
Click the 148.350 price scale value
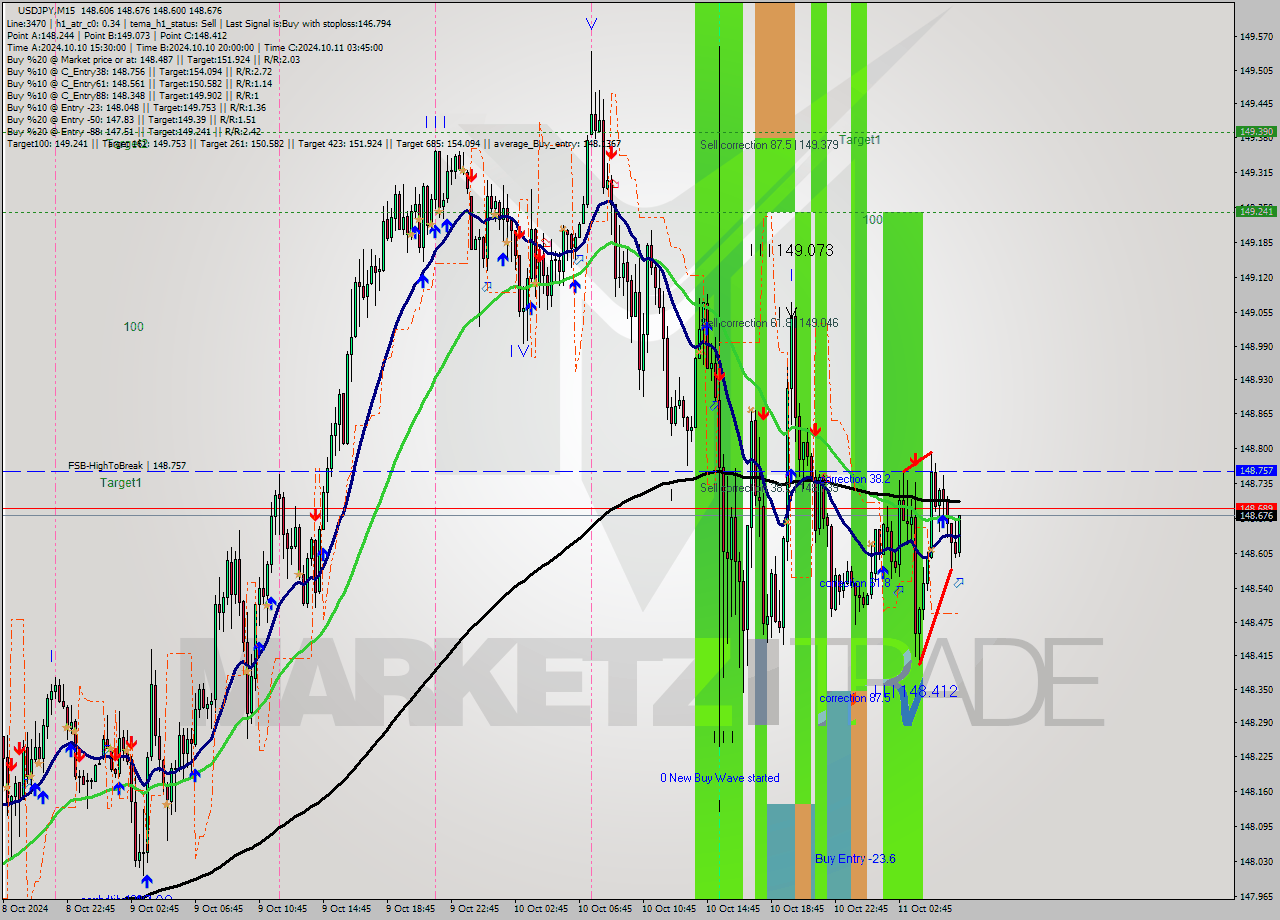(x=1256, y=689)
